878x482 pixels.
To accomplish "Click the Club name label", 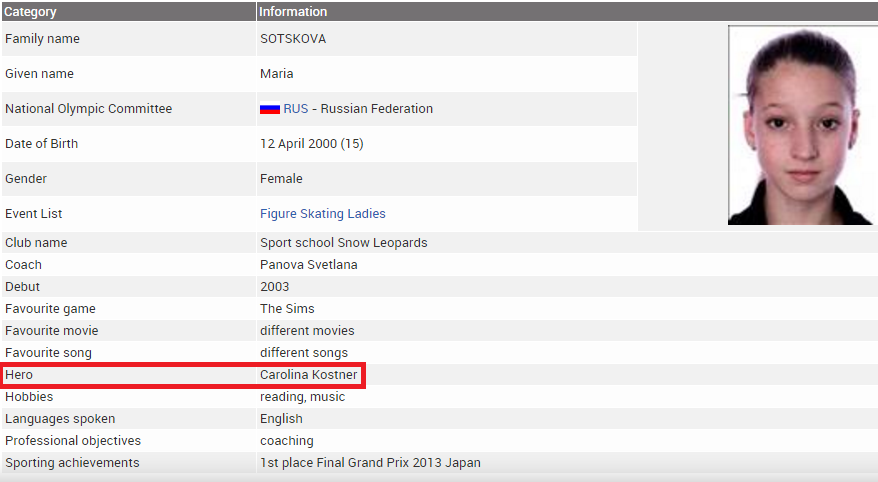I will click(x=36, y=243).
